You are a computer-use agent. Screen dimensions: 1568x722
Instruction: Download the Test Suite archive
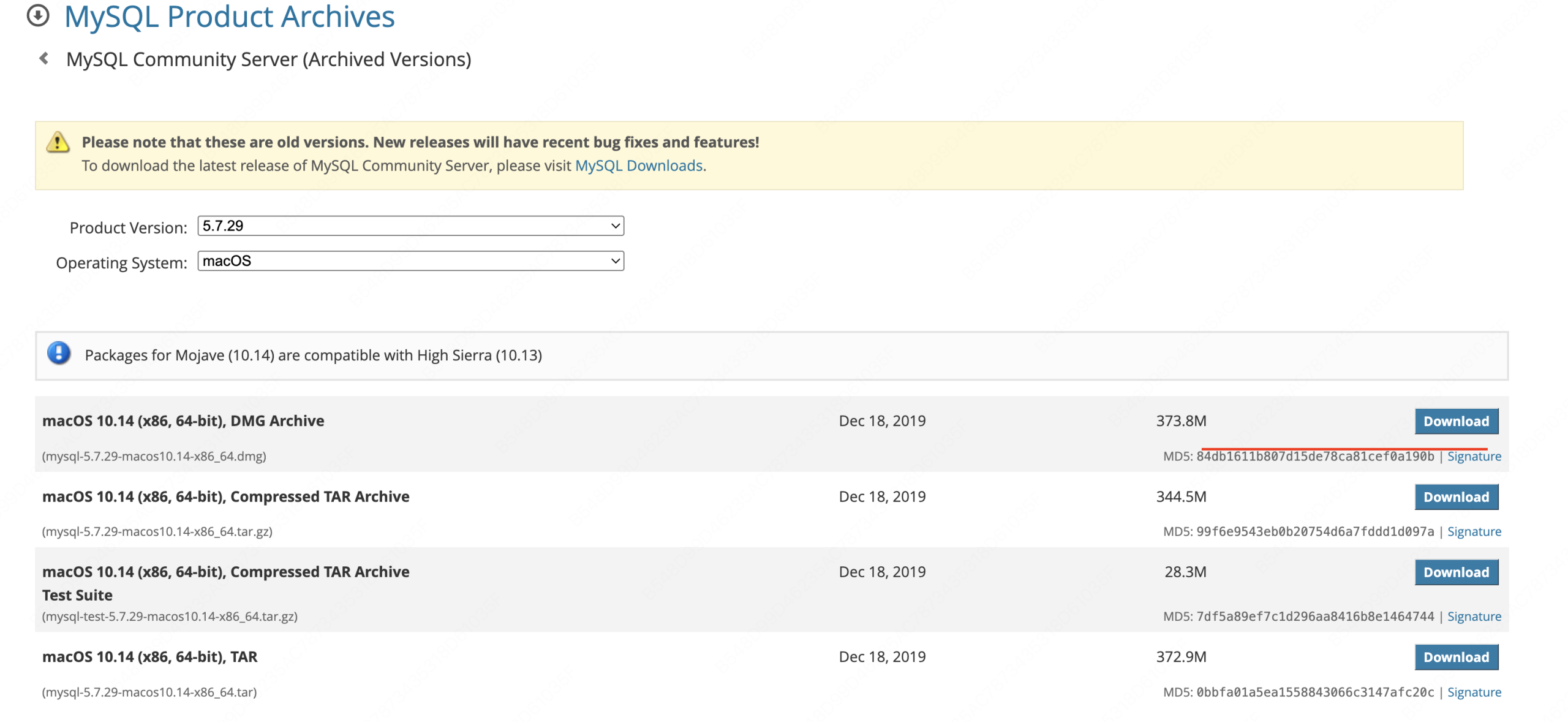1456,572
